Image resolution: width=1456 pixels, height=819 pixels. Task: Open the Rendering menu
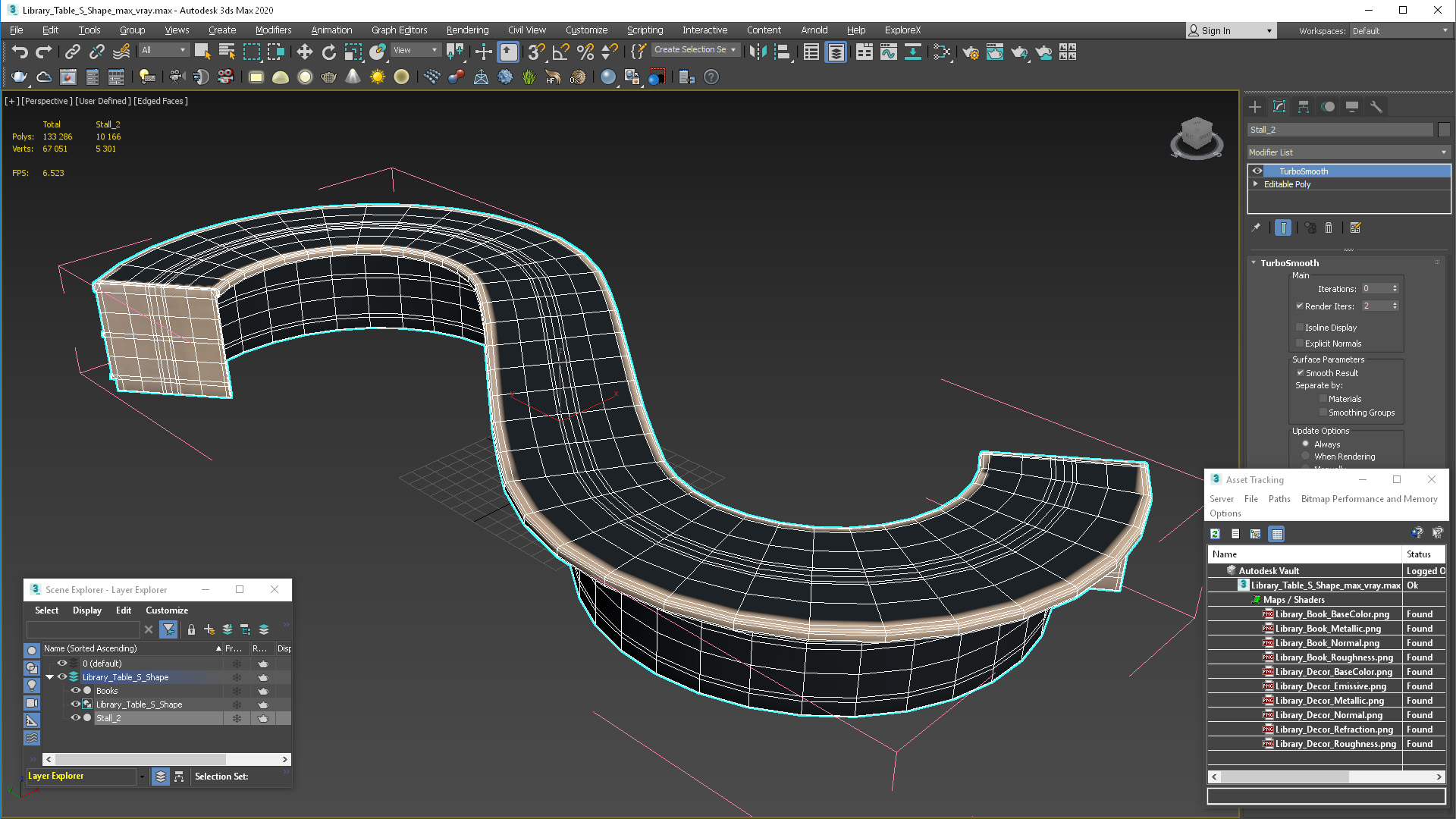point(467,30)
